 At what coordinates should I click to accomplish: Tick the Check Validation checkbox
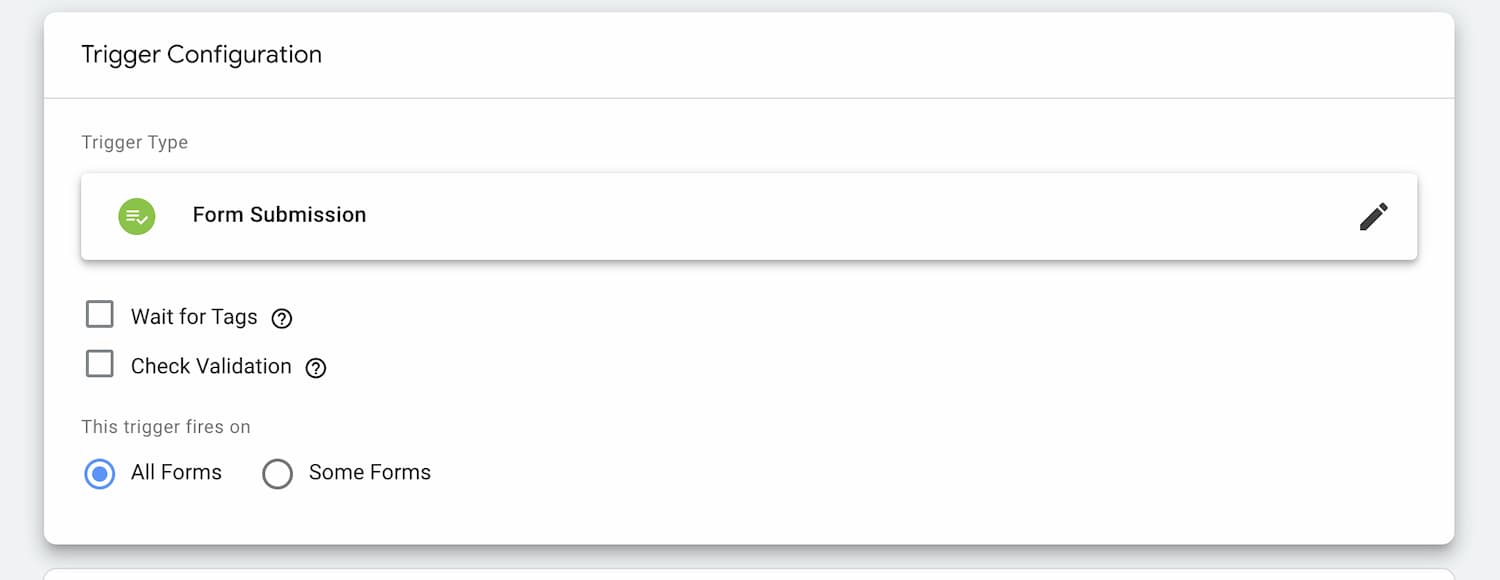pyautogui.click(x=100, y=364)
